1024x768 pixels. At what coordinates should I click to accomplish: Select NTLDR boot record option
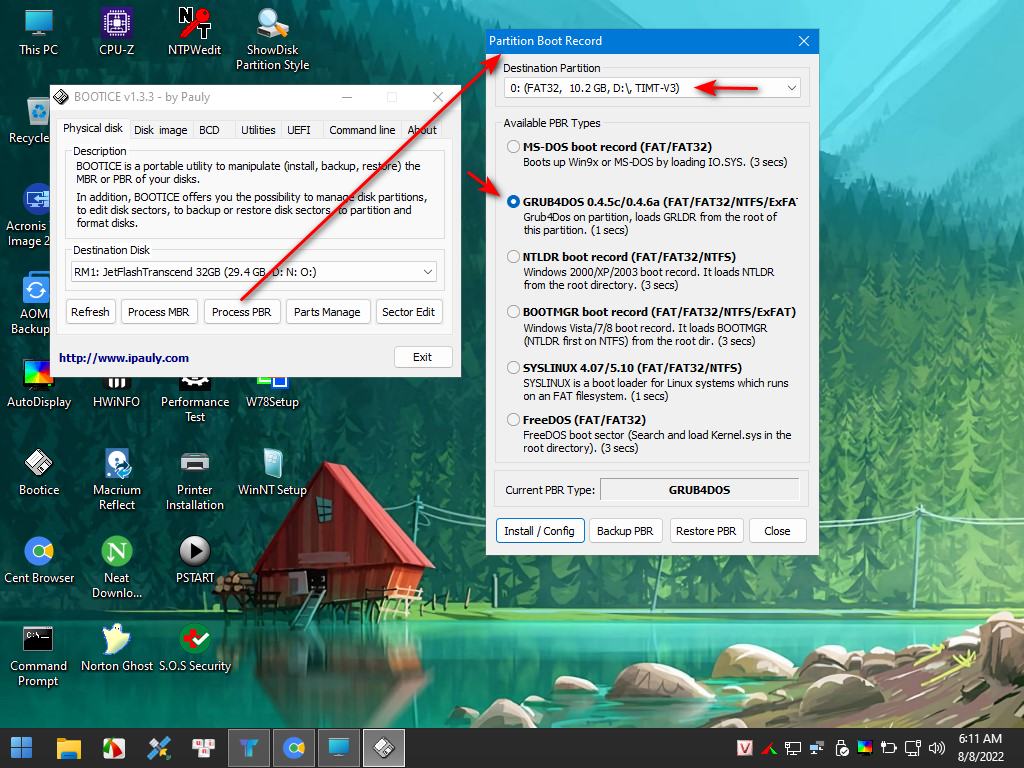click(513, 257)
